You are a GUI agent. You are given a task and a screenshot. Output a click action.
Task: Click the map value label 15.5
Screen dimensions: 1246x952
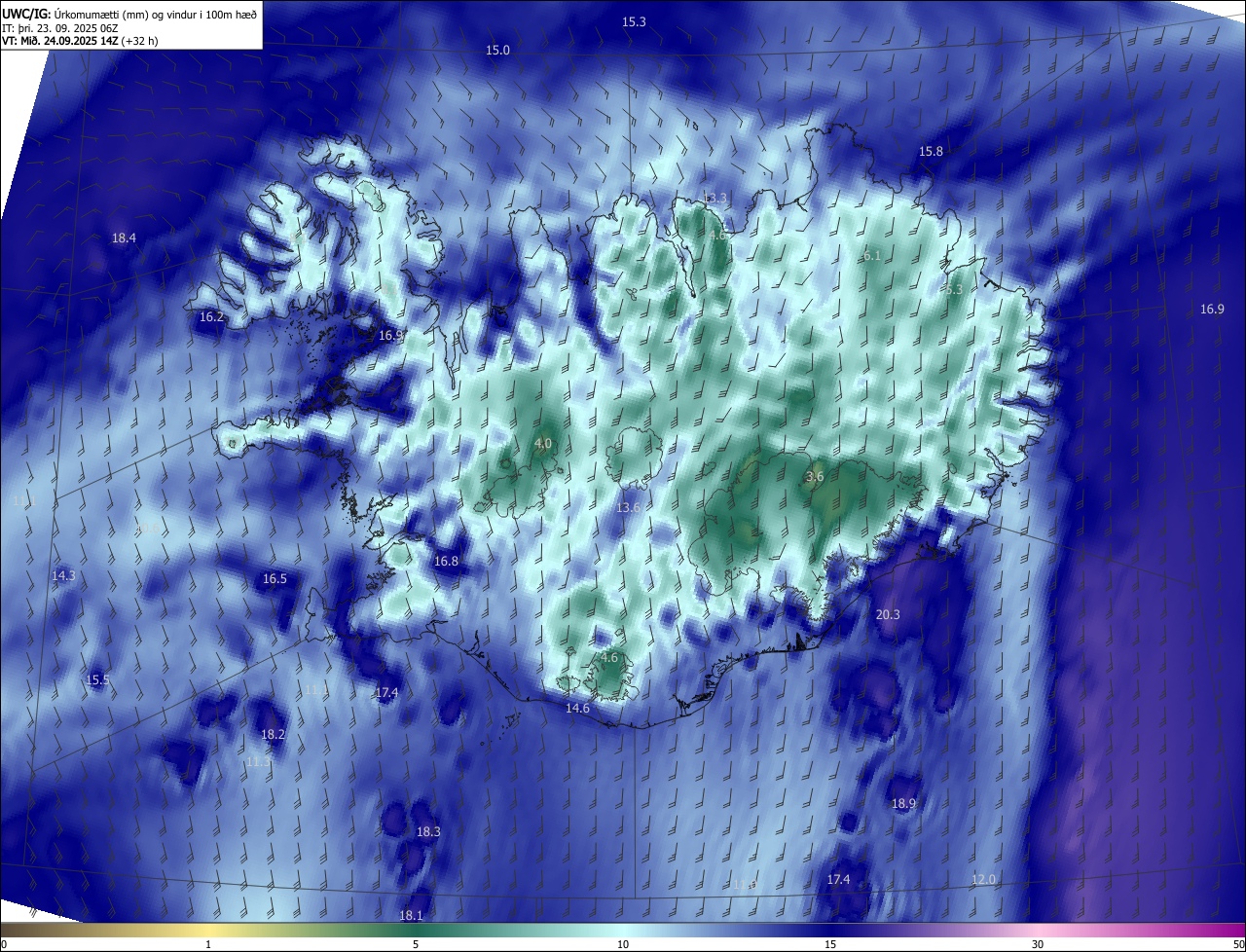pyautogui.click(x=97, y=680)
